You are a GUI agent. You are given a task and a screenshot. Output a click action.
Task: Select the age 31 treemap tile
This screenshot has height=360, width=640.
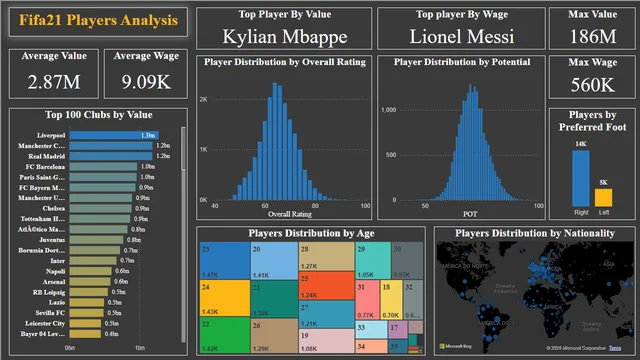point(368,299)
